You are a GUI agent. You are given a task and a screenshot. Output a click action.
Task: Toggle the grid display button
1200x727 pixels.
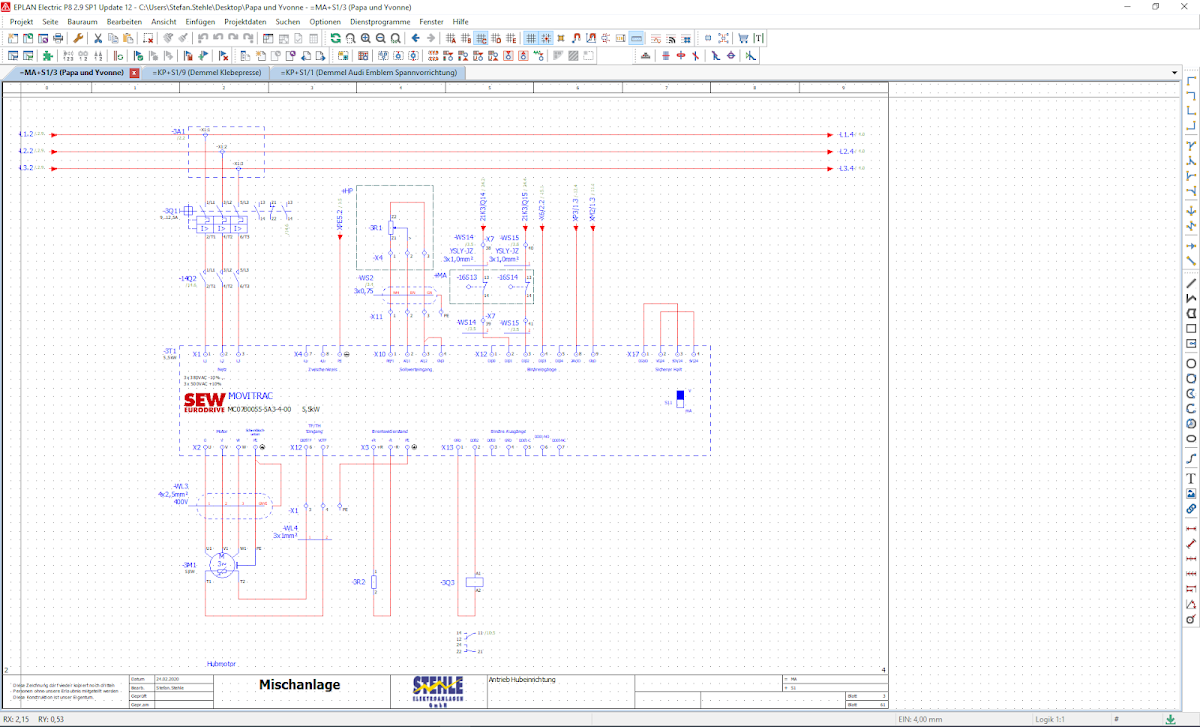point(531,38)
